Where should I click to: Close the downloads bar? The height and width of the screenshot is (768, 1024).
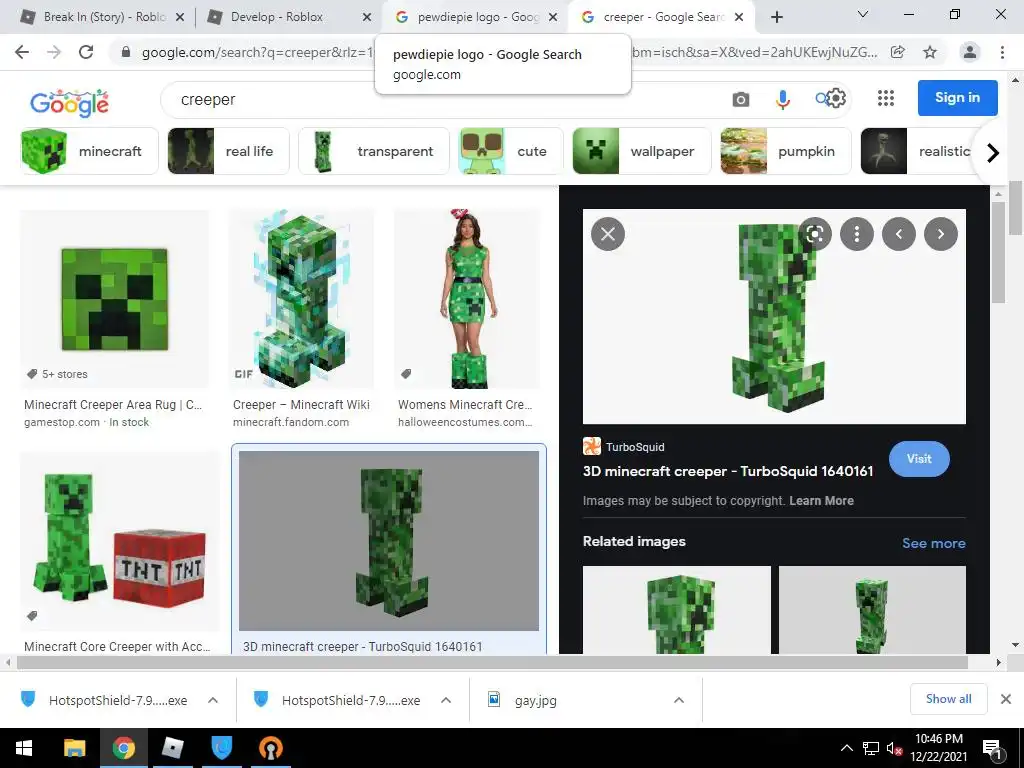1006,699
